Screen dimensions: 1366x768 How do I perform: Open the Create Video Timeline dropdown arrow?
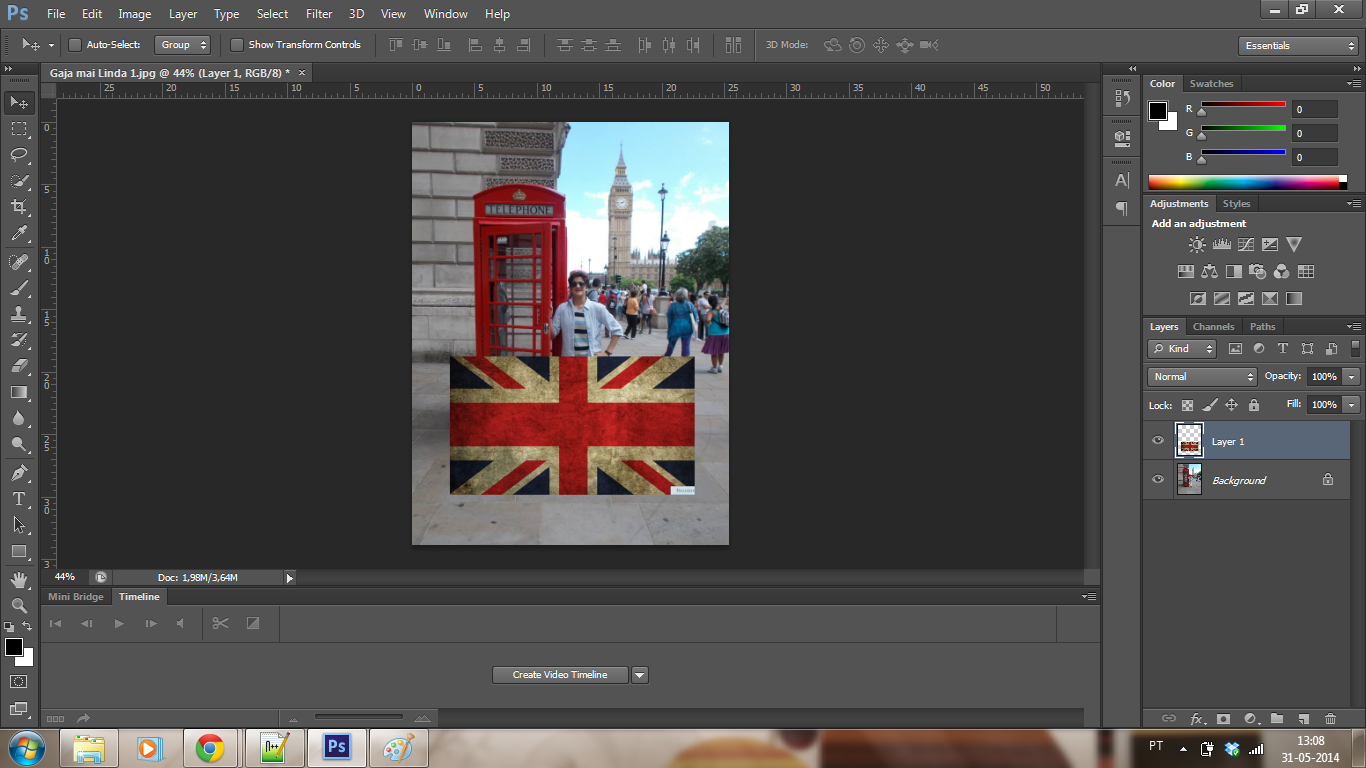640,675
